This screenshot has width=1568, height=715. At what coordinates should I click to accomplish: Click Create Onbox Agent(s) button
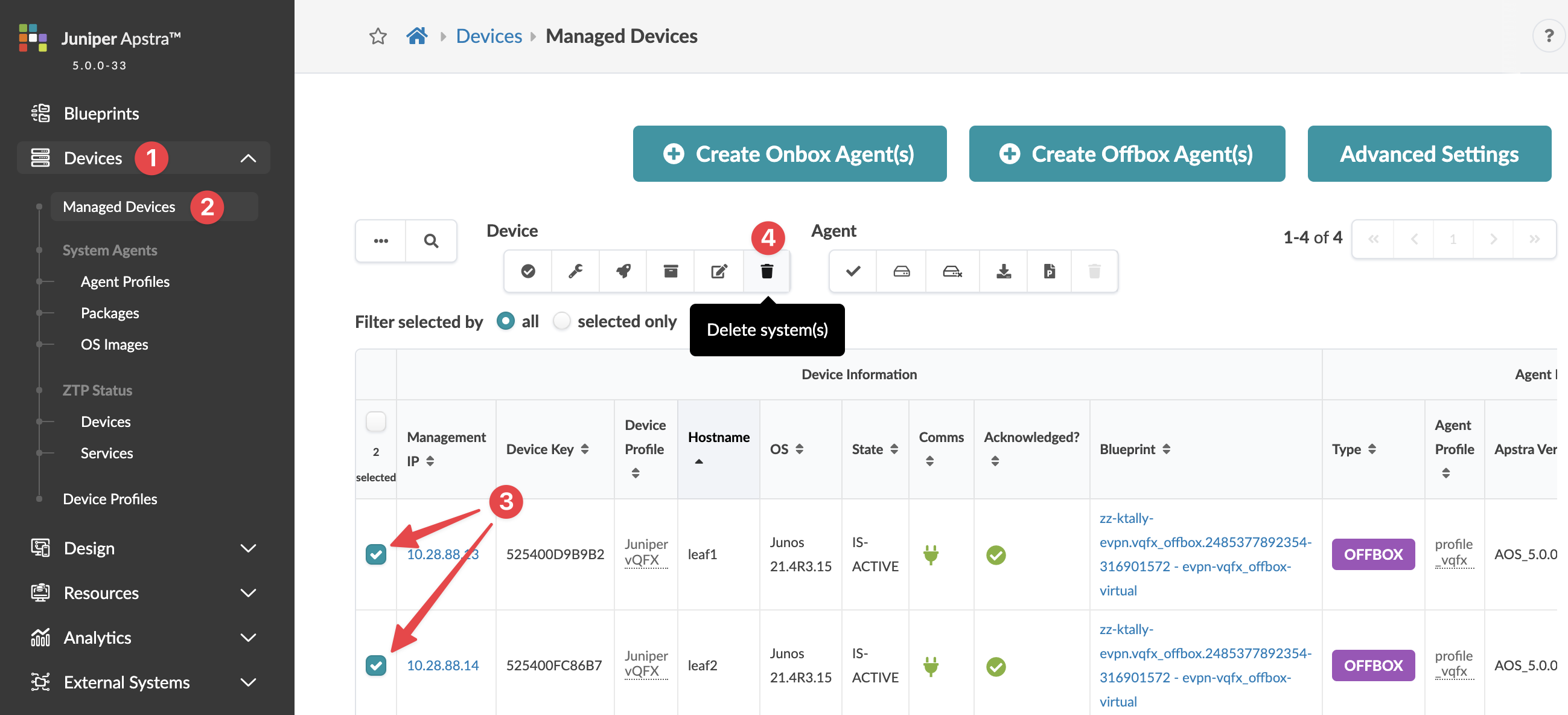[789, 153]
